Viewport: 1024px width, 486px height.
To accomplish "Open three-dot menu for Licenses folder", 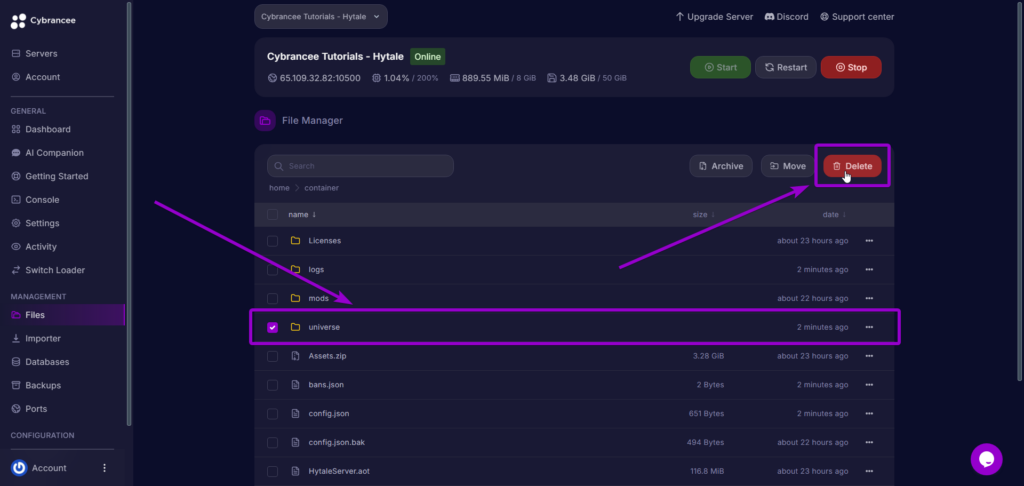I will coord(869,241).
